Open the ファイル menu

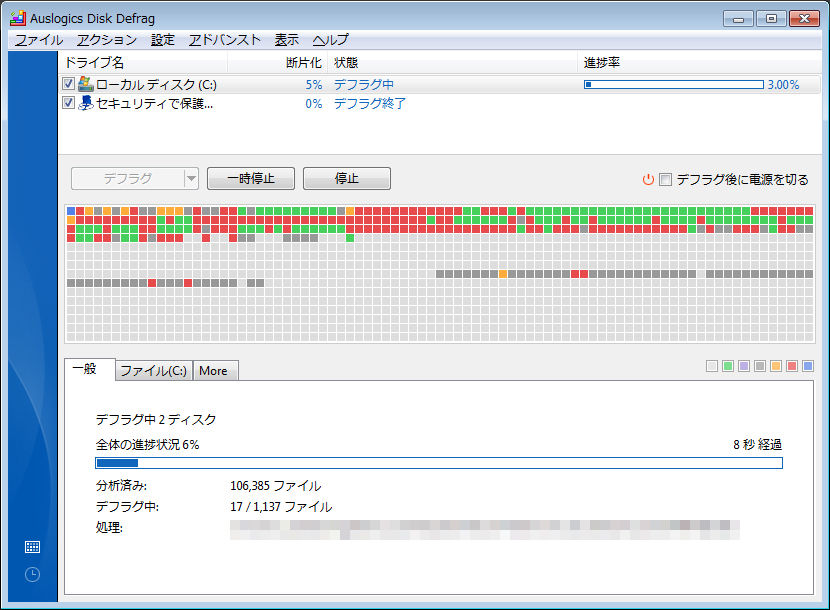pyautogui.click(x=39, y=40)
